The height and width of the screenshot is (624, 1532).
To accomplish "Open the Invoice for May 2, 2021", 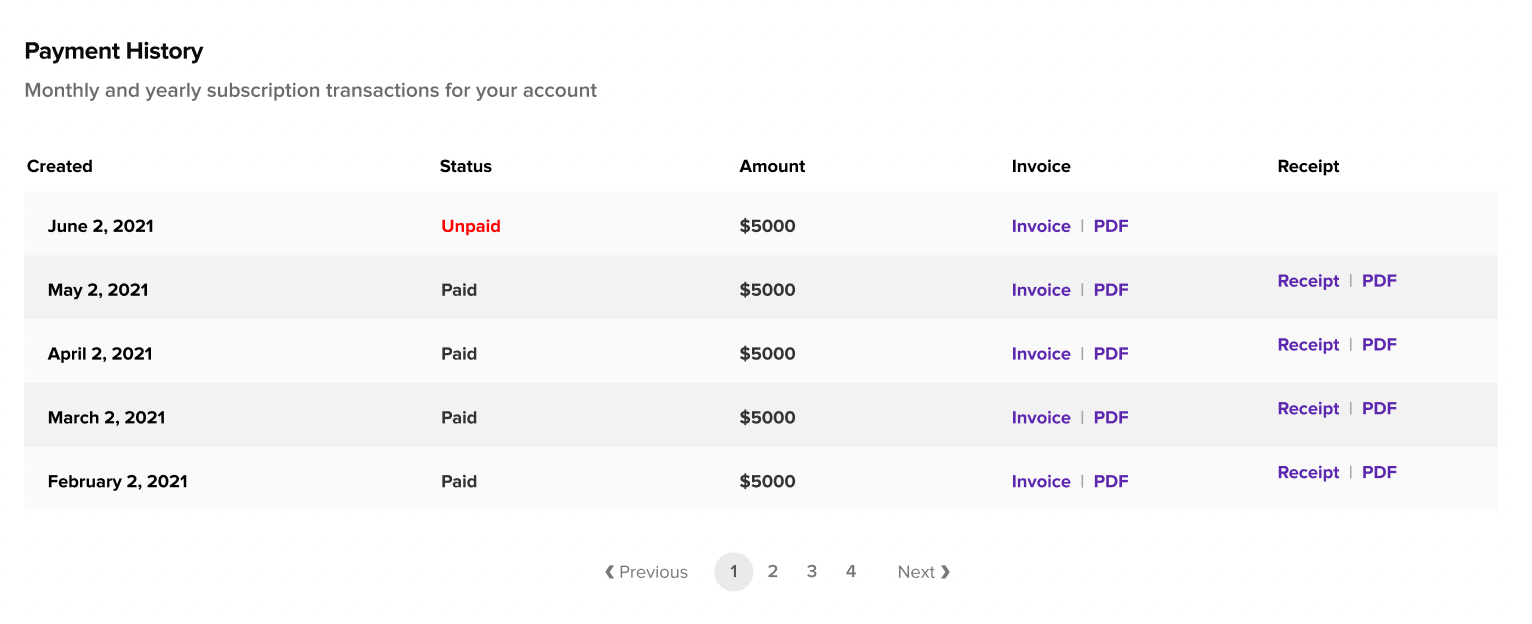I will (1041, 289).
